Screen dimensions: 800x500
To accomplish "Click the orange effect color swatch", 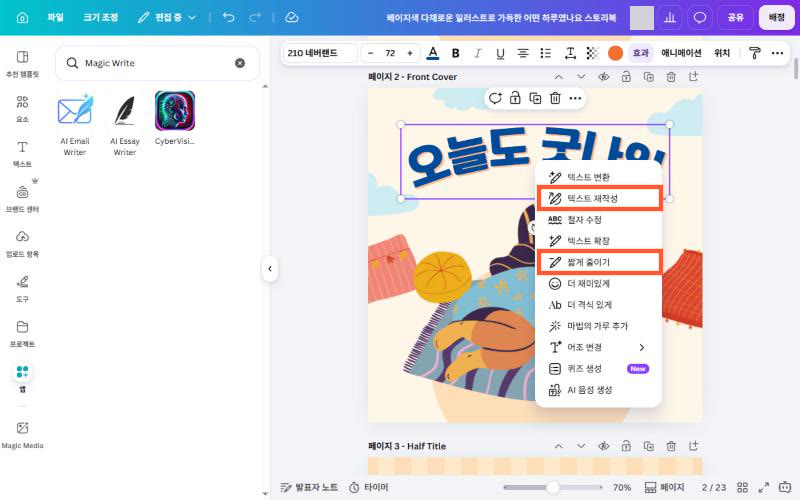I will (615, 53).
